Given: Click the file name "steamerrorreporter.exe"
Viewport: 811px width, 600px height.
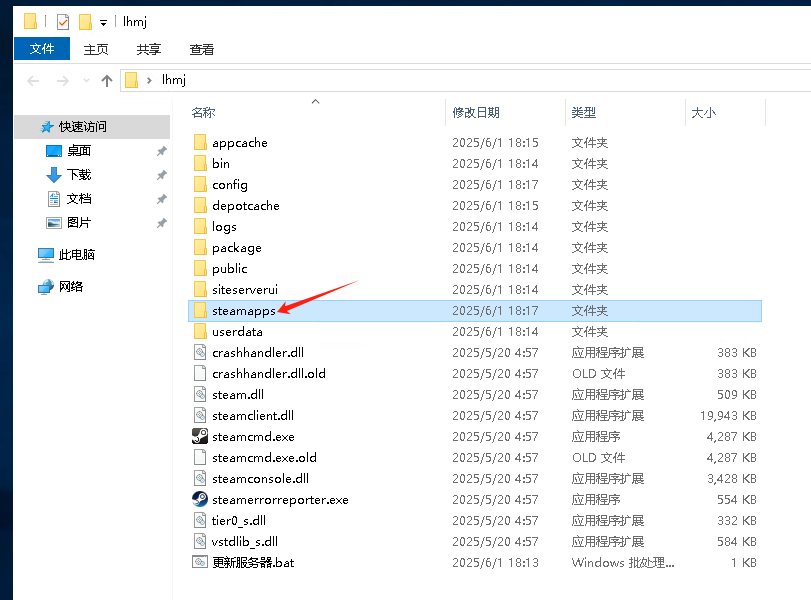Looking at the screenshot, I should [x=280, y=500].
